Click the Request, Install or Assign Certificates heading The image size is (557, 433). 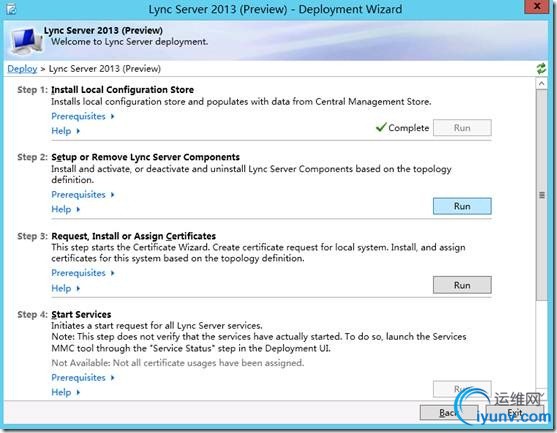134,236
